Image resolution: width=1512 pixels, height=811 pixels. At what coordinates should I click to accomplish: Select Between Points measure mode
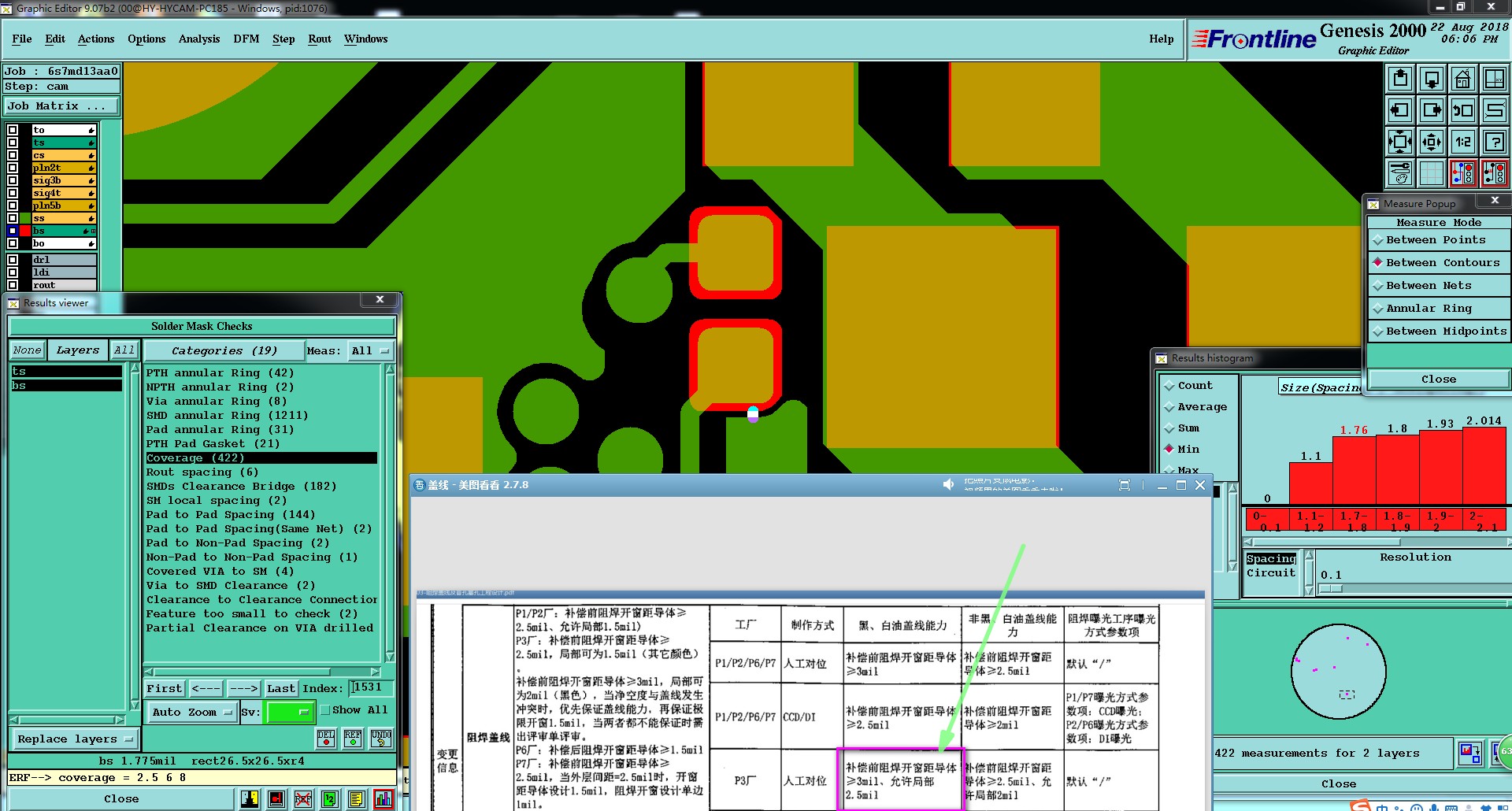pos(1438,240)
